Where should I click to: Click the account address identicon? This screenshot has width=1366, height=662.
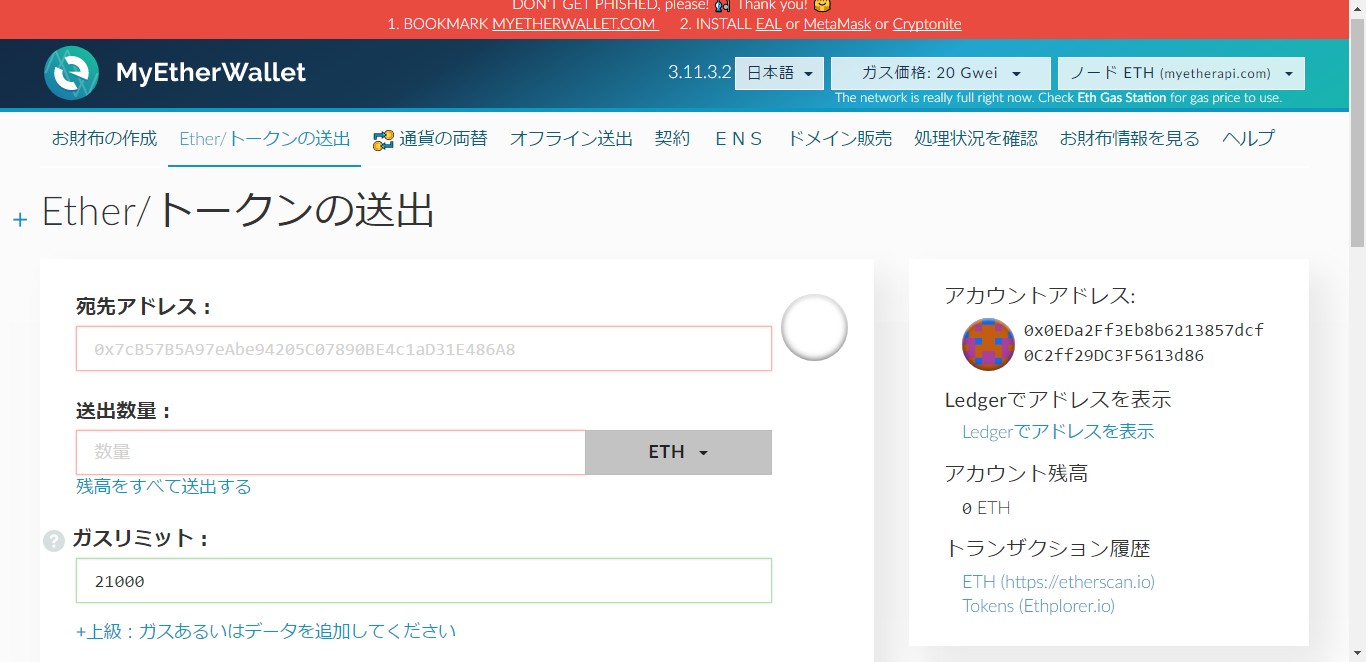[988, 344]
